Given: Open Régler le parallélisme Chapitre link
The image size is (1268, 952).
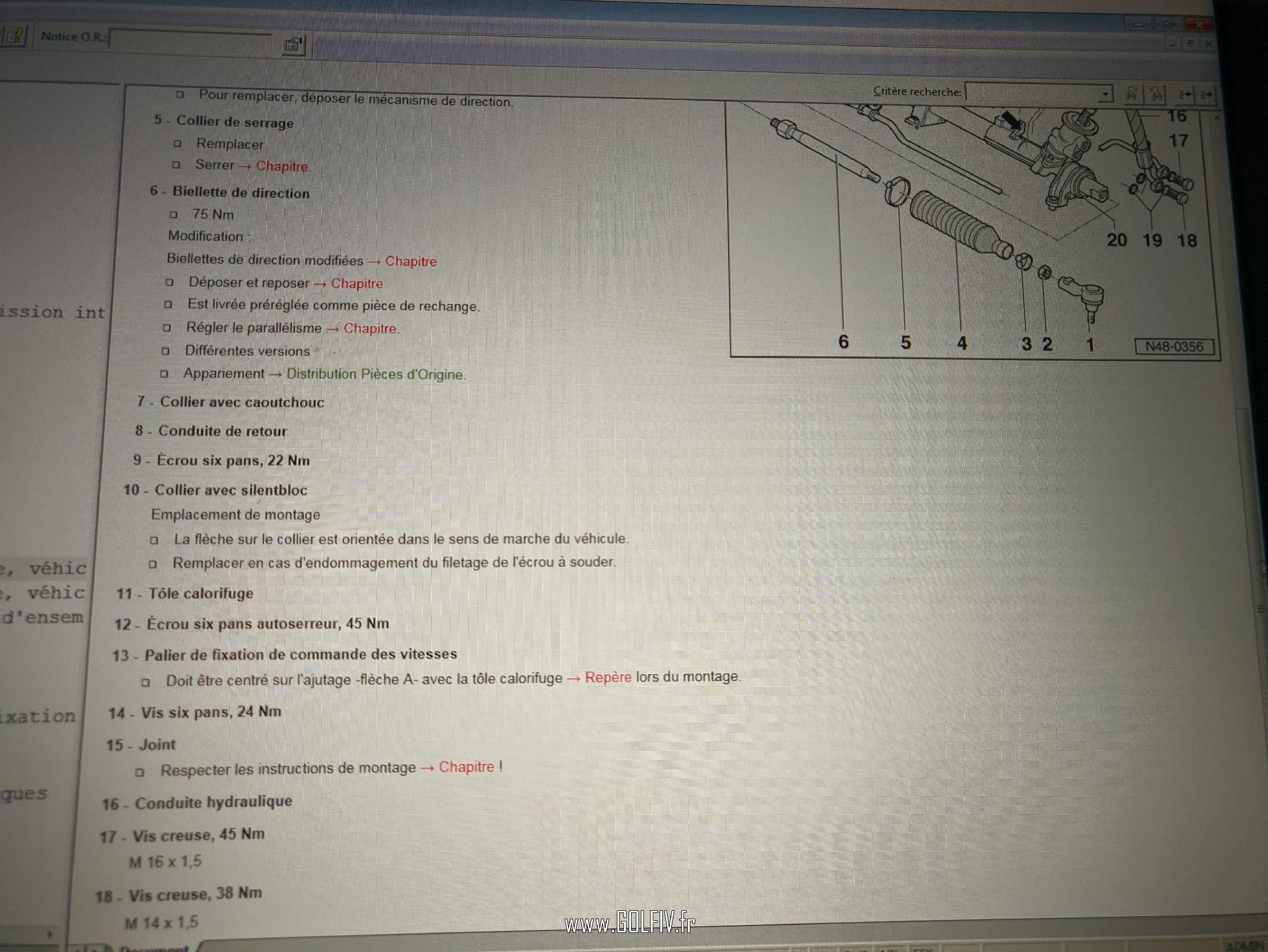Looking at the screenshot, I should 370,328.
